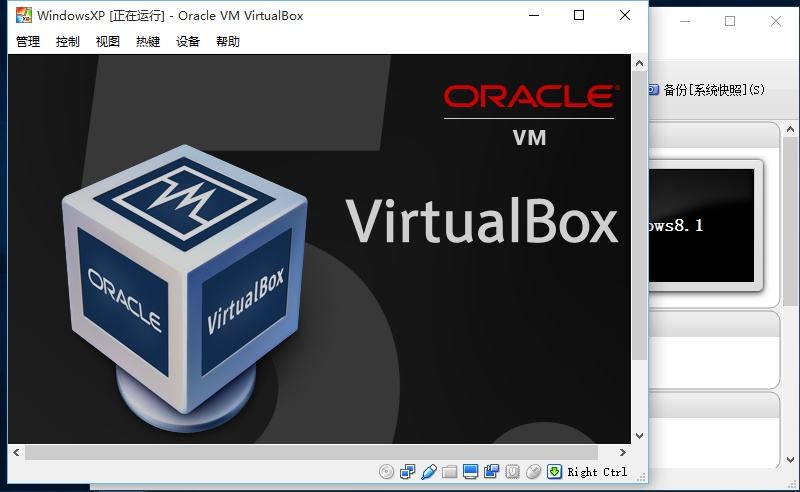Open the network adapter status icon

pos(408,472)
